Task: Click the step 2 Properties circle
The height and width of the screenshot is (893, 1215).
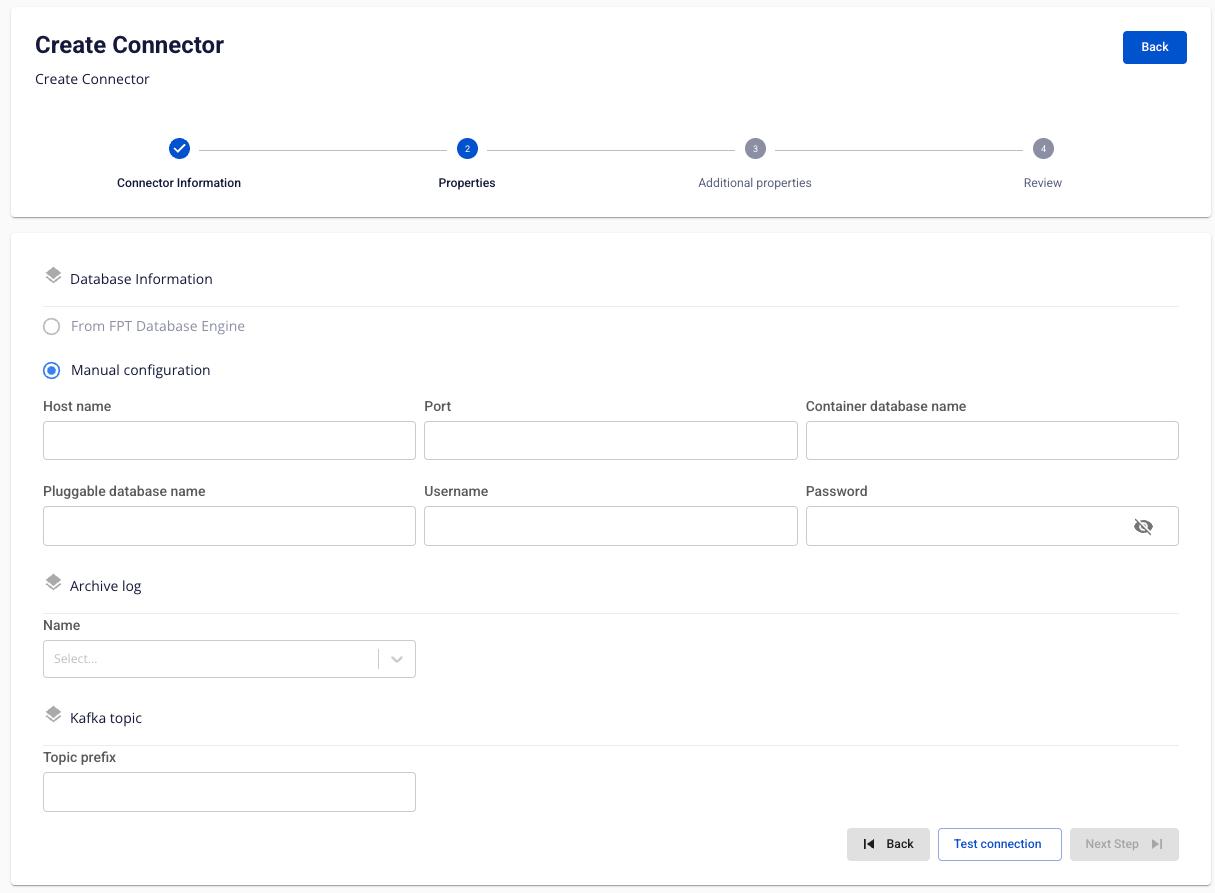Action: (x=467, y=149)
